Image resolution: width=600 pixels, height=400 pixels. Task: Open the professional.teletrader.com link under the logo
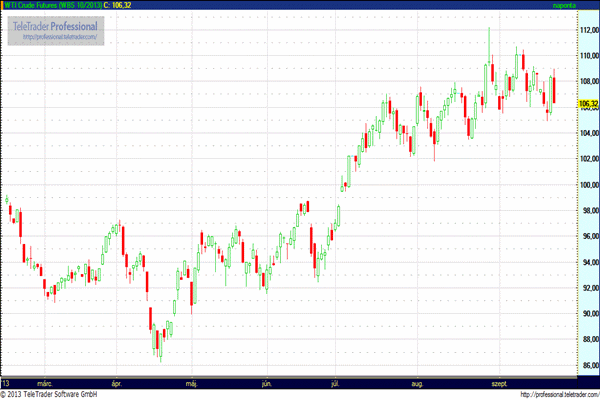tap(58, 38)
